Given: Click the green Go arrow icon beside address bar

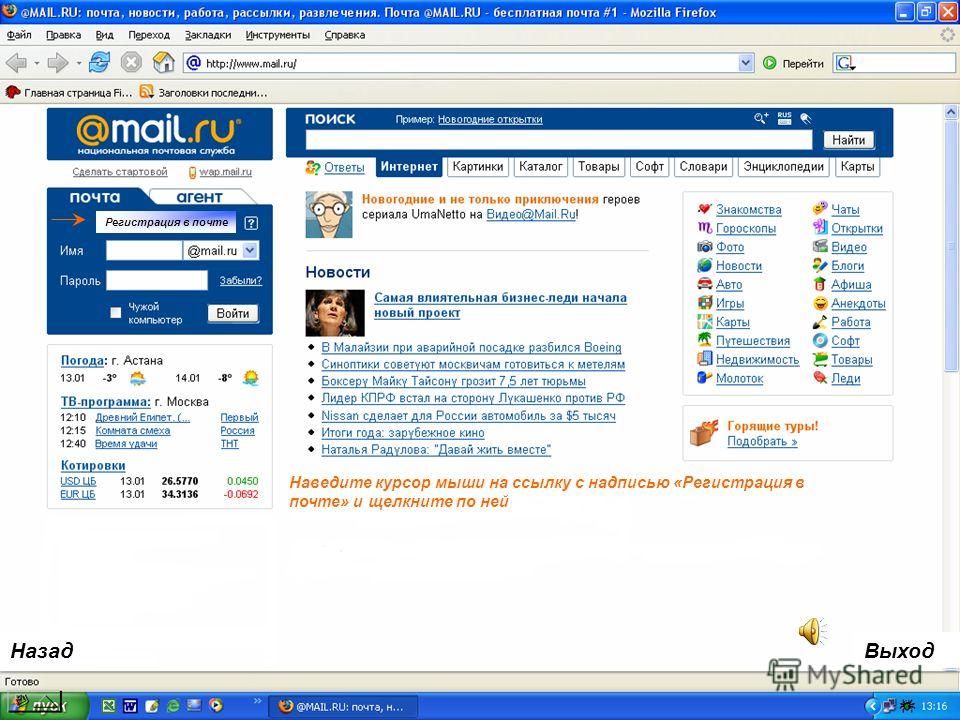Looking at the screenshot, I should [x=770, y=63].
